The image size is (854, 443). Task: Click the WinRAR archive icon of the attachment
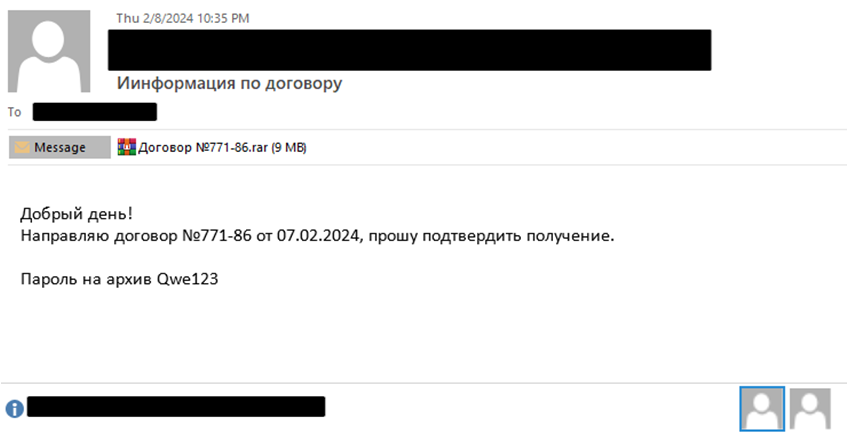(126, 148)
